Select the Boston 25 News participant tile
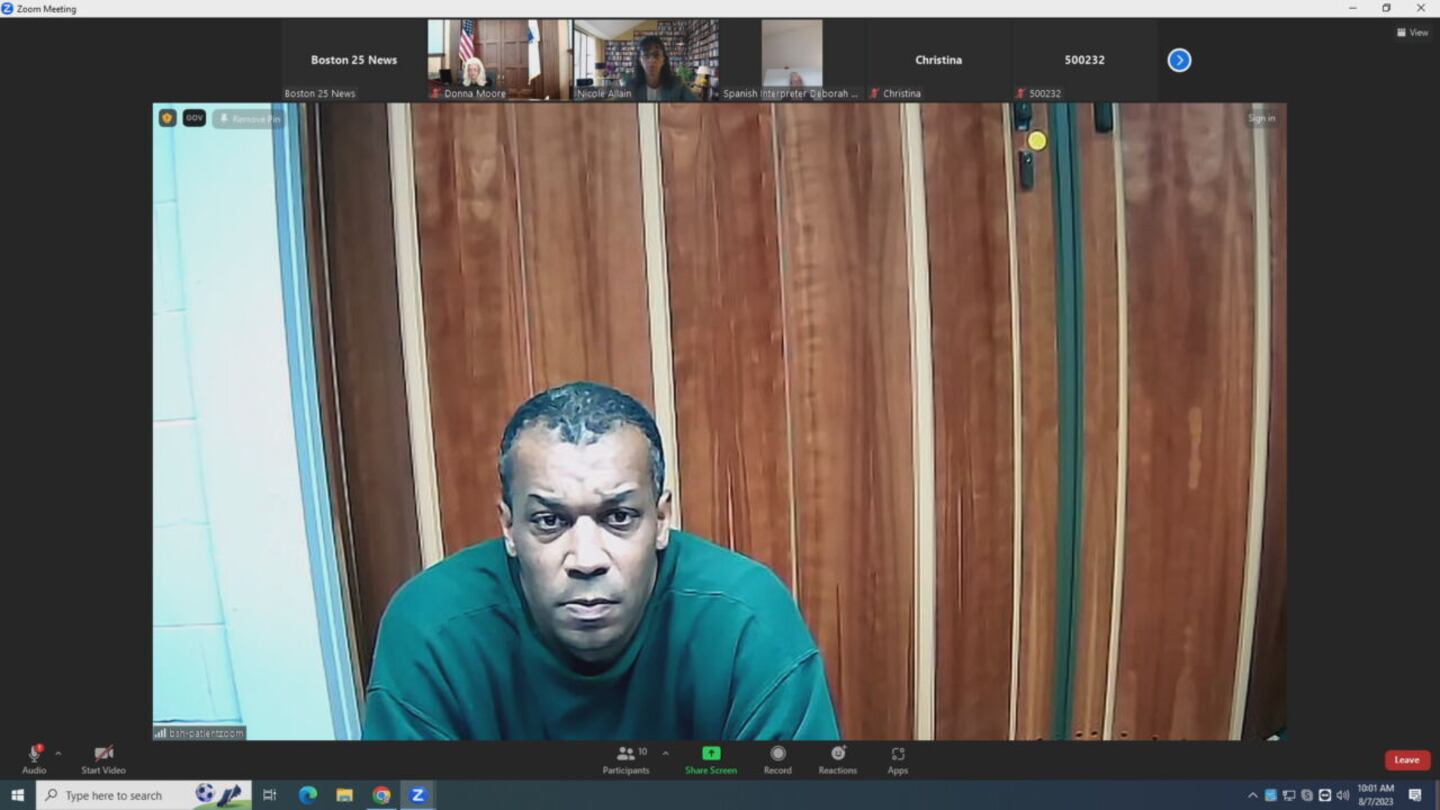Viewport: 1440px width, 810px height. (354, 60)
